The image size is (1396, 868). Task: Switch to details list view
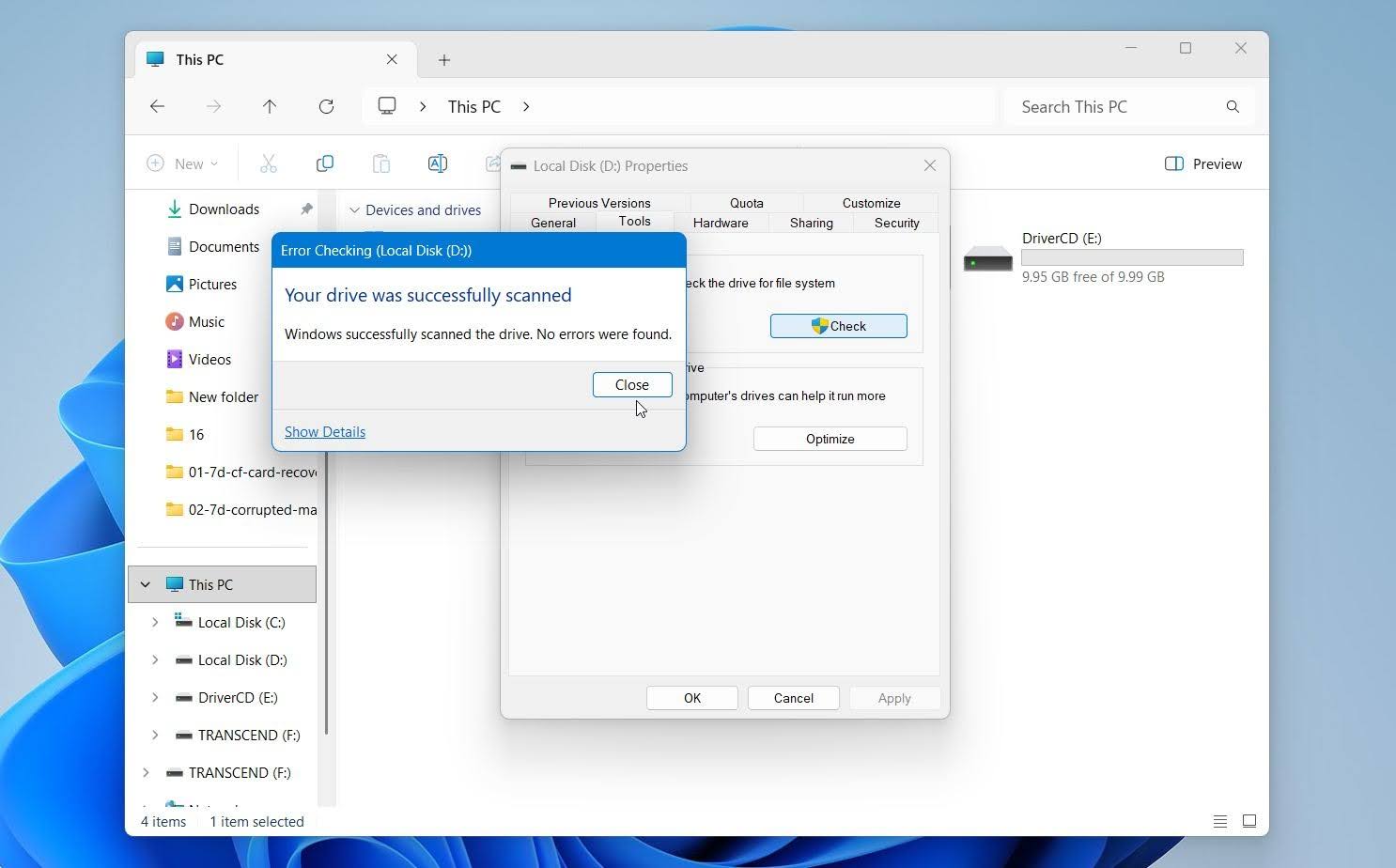[x=1220, y=821]
